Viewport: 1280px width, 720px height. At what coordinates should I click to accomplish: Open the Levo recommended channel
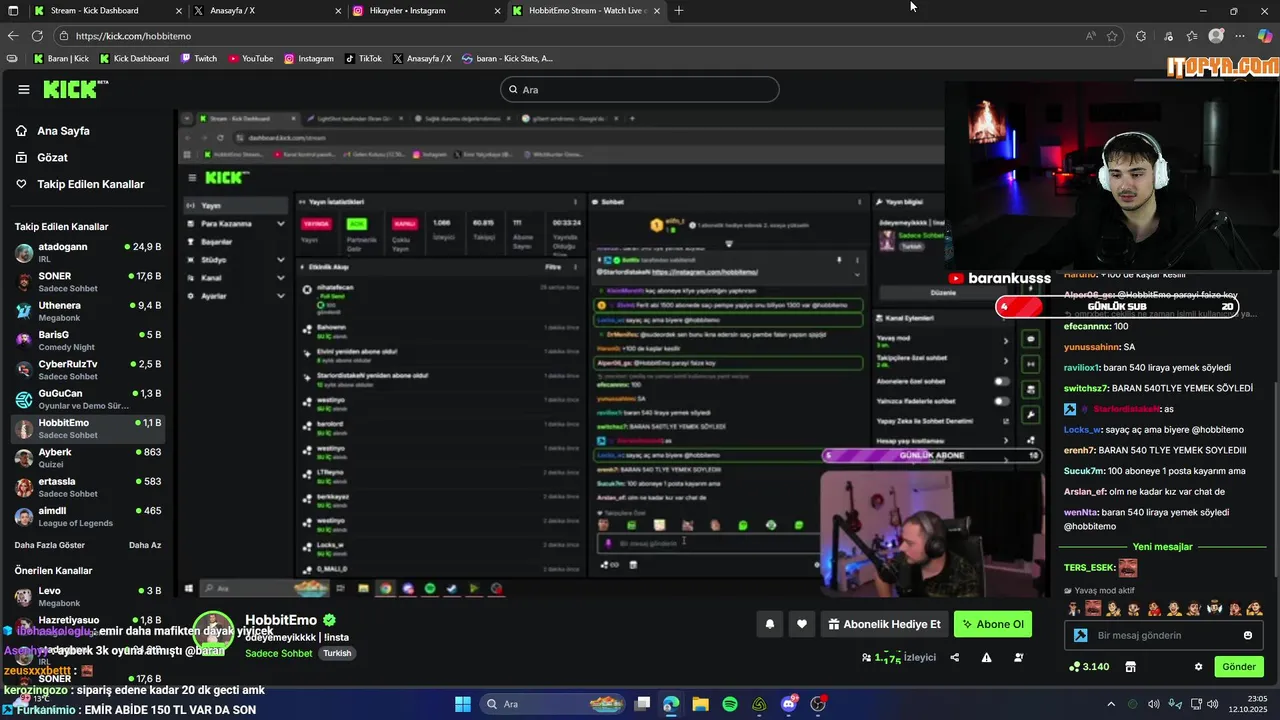click(88, 596)
